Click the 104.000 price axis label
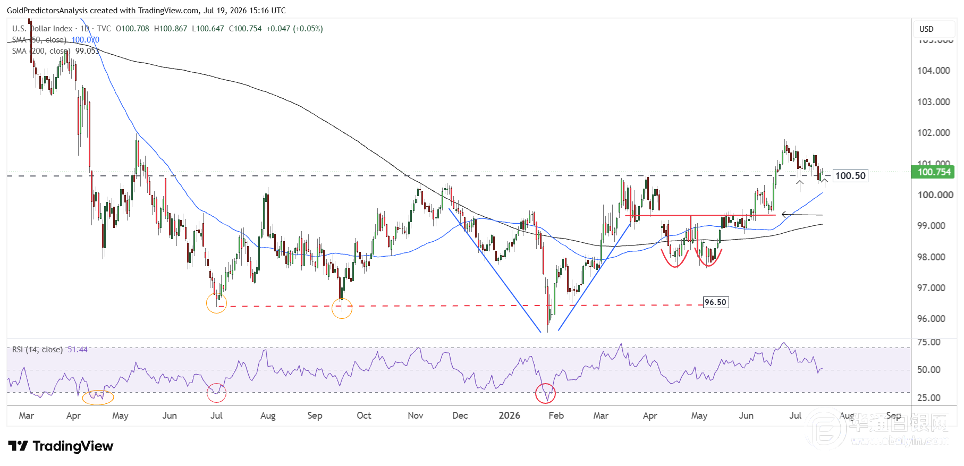Viewport: 964px width, 466px height. click(x=933, y=71)
